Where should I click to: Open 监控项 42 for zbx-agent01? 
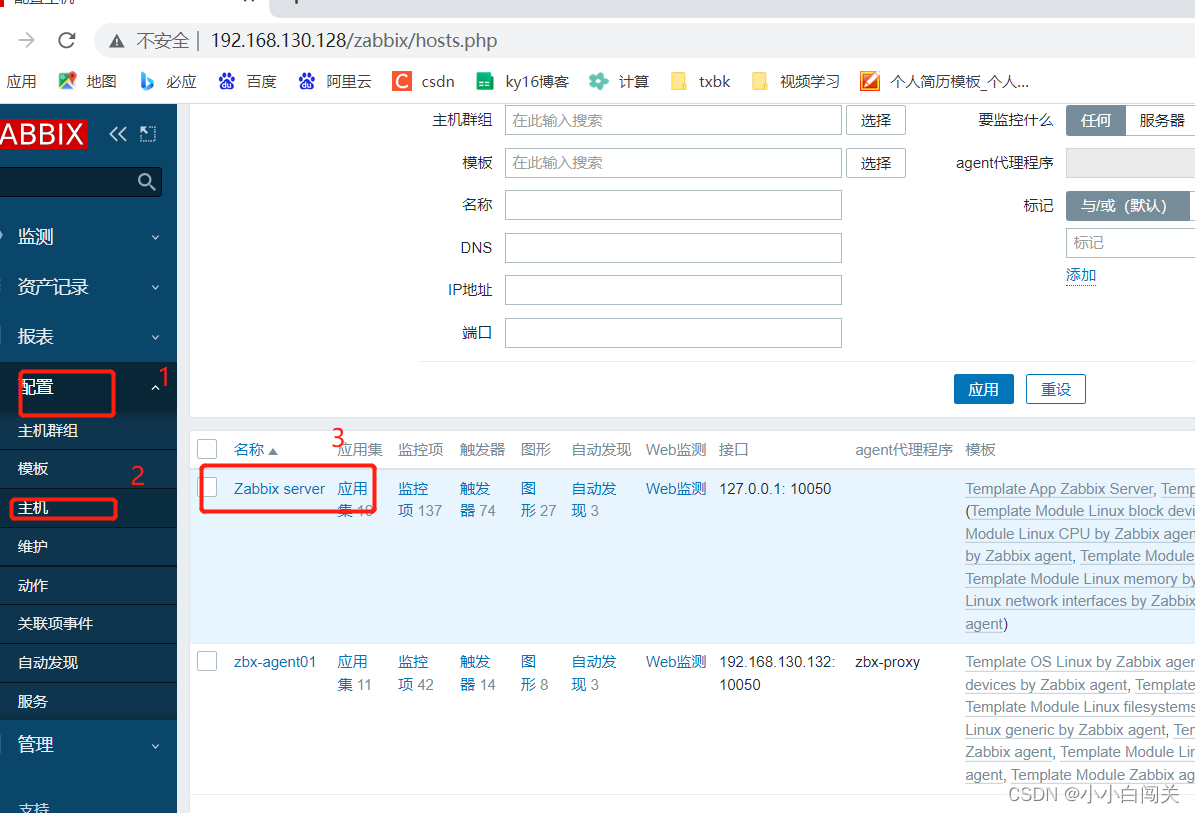[415, 673]
